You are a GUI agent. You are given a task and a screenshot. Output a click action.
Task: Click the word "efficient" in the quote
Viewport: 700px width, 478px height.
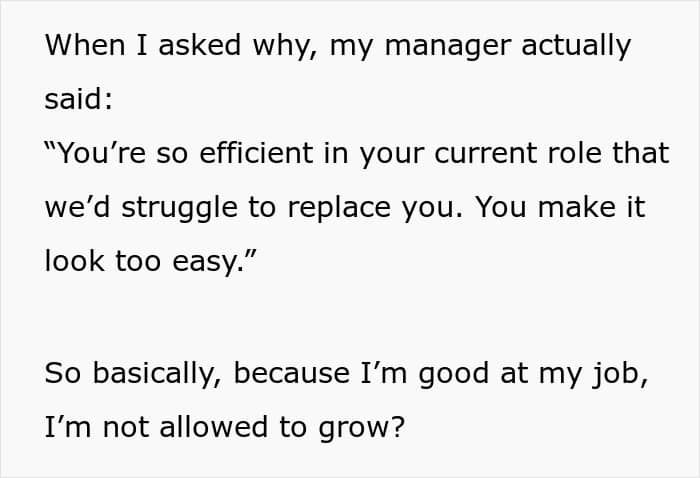256,152
